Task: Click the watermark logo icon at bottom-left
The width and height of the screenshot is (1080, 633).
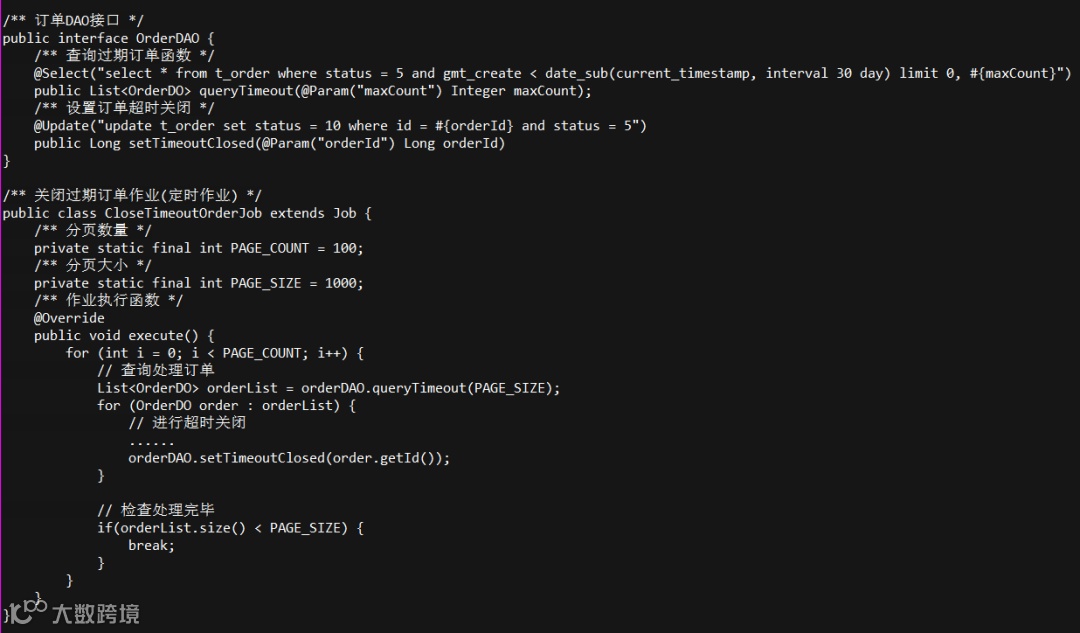Action: click(x=28, y=611)
